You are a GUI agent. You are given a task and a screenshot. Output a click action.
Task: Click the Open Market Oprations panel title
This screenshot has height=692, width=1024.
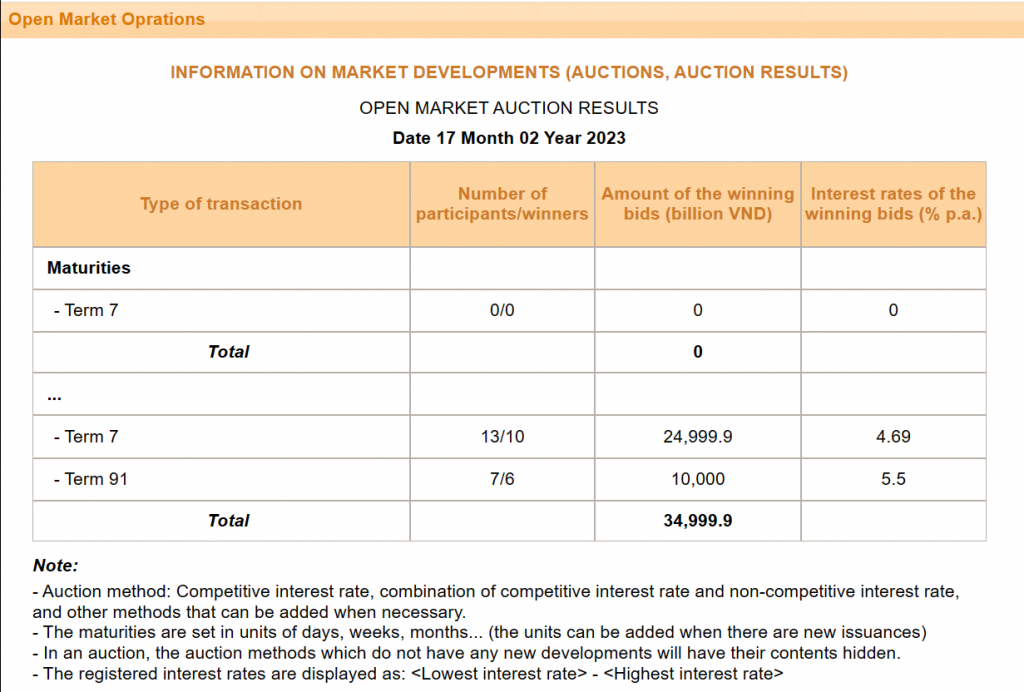(x=107, y=19)
